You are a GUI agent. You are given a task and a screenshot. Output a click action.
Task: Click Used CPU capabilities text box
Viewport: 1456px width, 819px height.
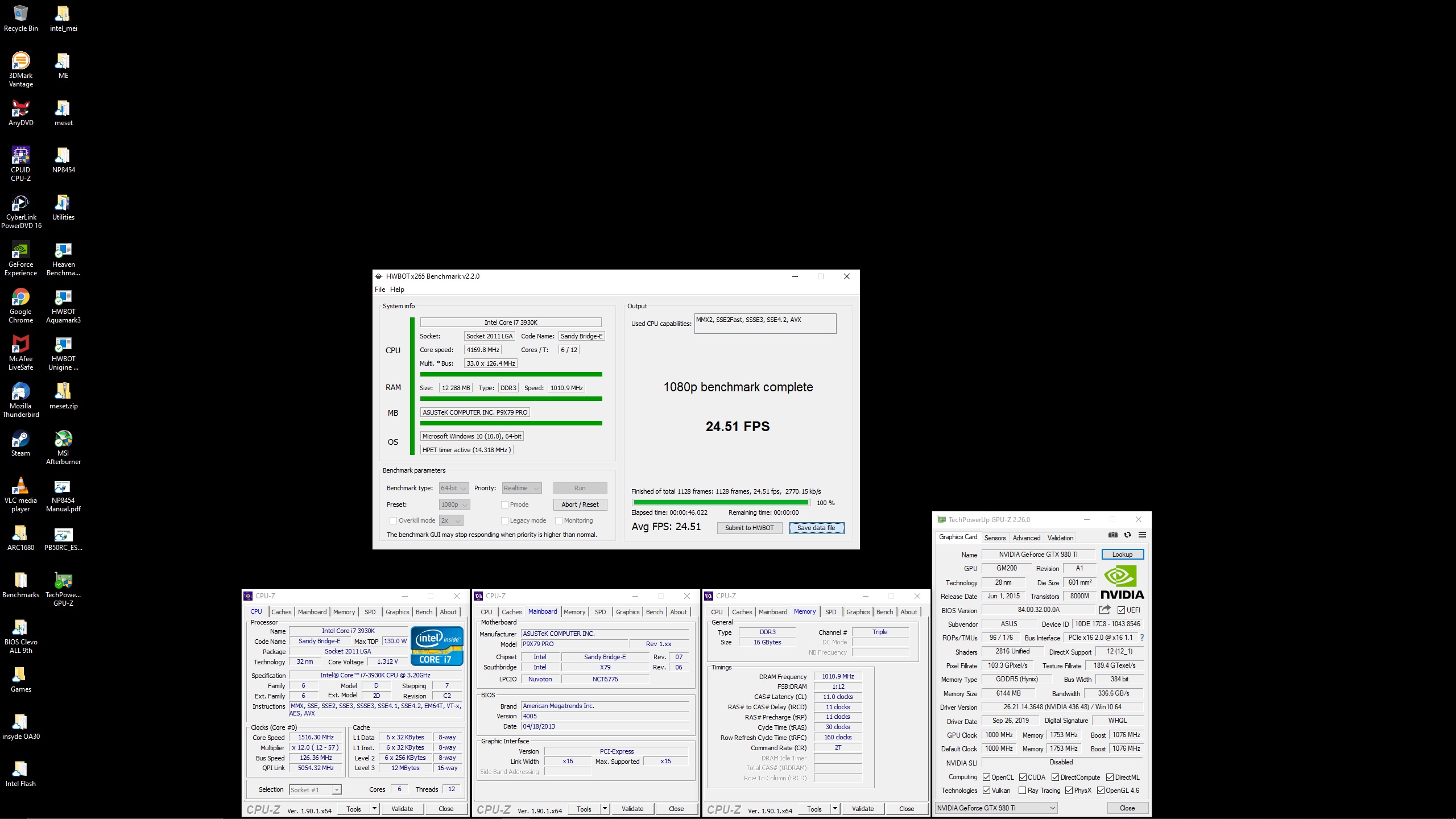[x=765, y=324]
